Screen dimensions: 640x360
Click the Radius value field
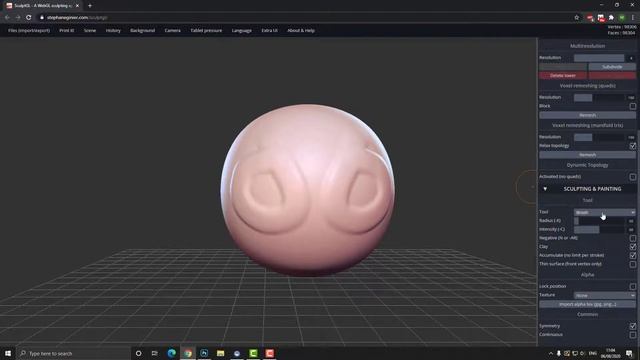pyautogui.click(x=631, y=221)
